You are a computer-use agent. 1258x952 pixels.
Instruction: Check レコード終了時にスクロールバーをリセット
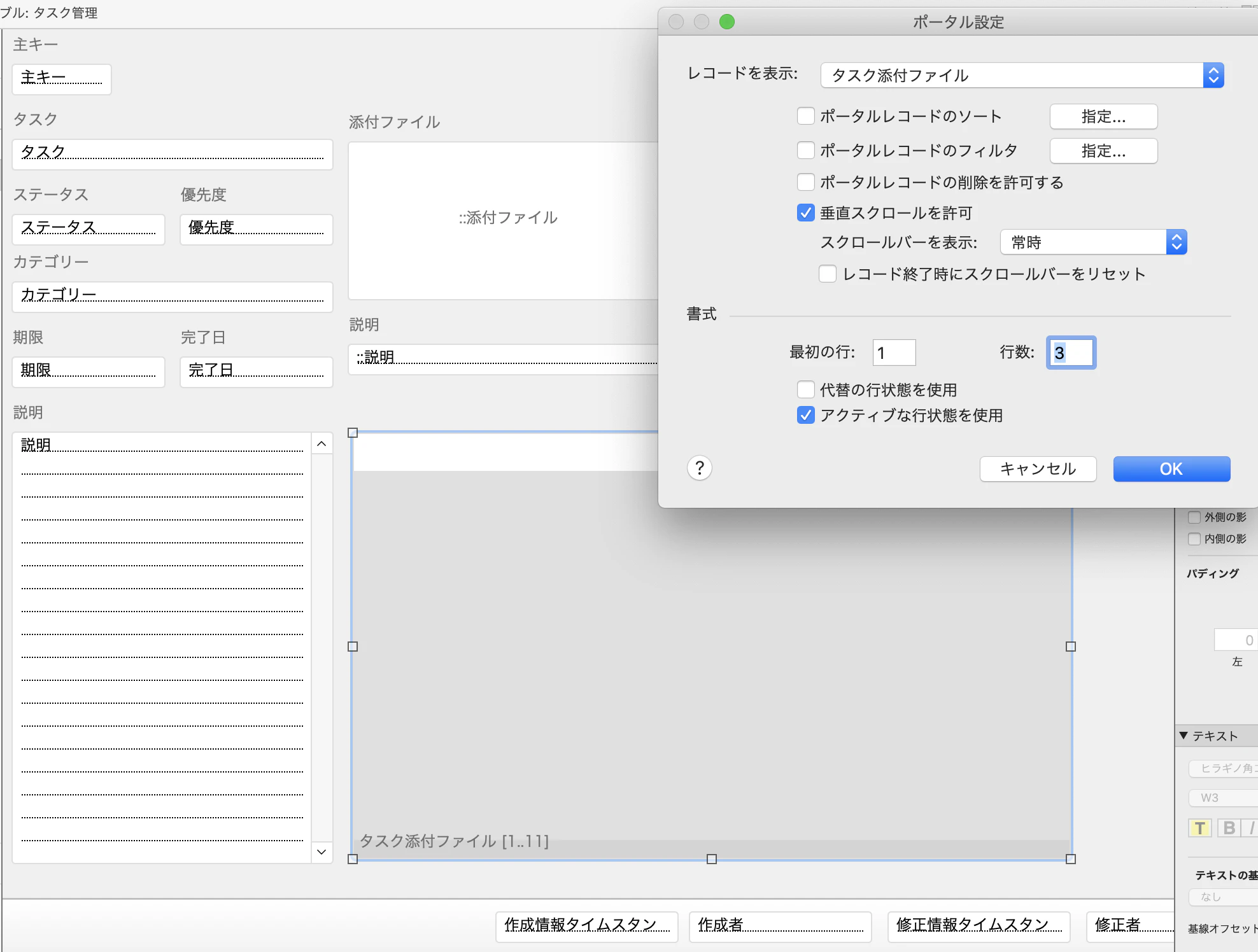(828, 274)
